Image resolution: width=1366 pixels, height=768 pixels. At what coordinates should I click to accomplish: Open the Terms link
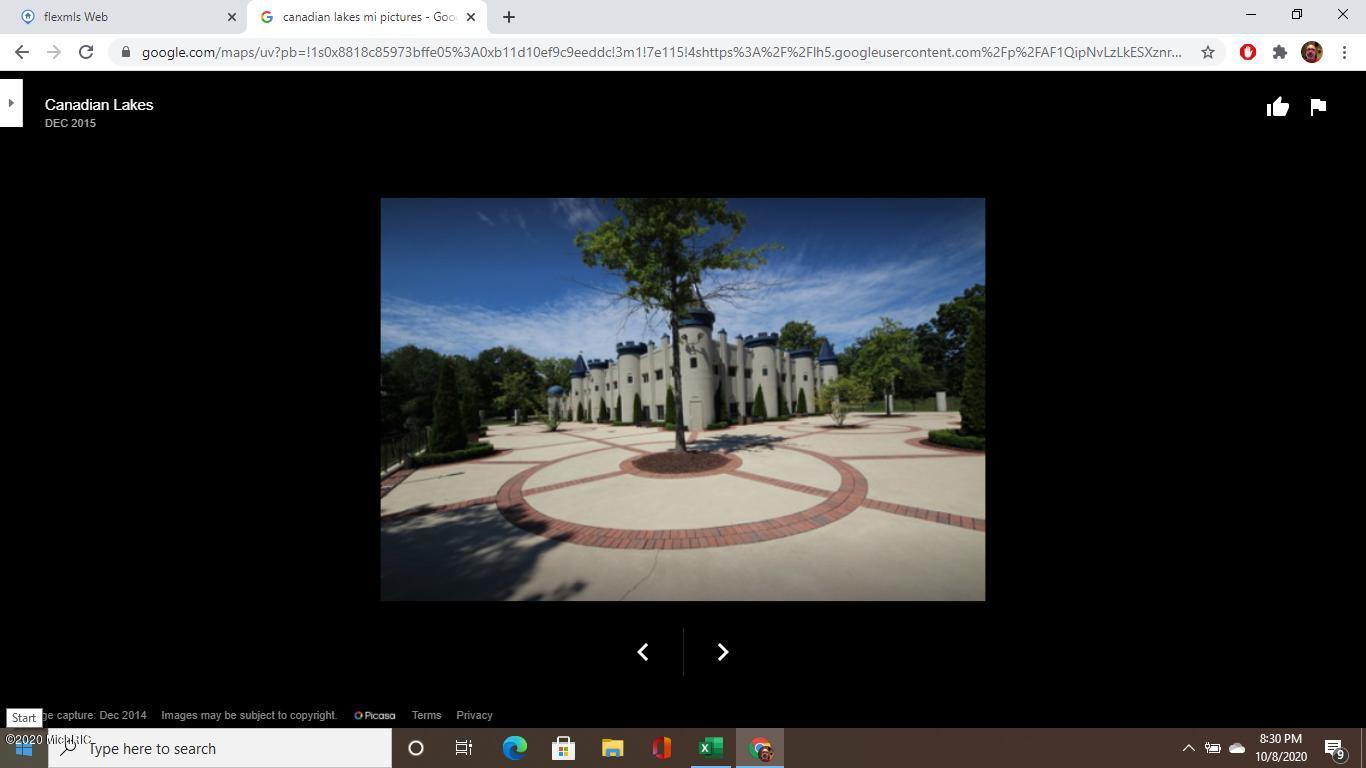tap(426, 715)
